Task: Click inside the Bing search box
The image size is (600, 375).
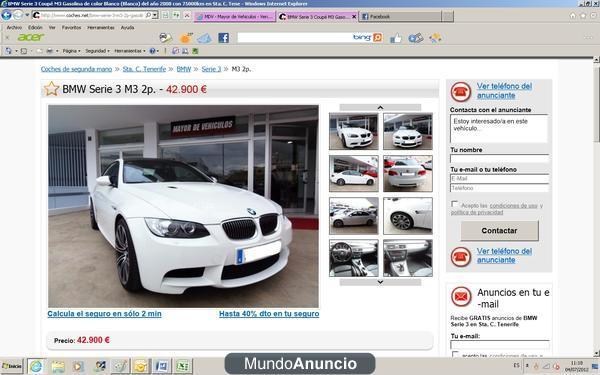Action: point(295,38)
